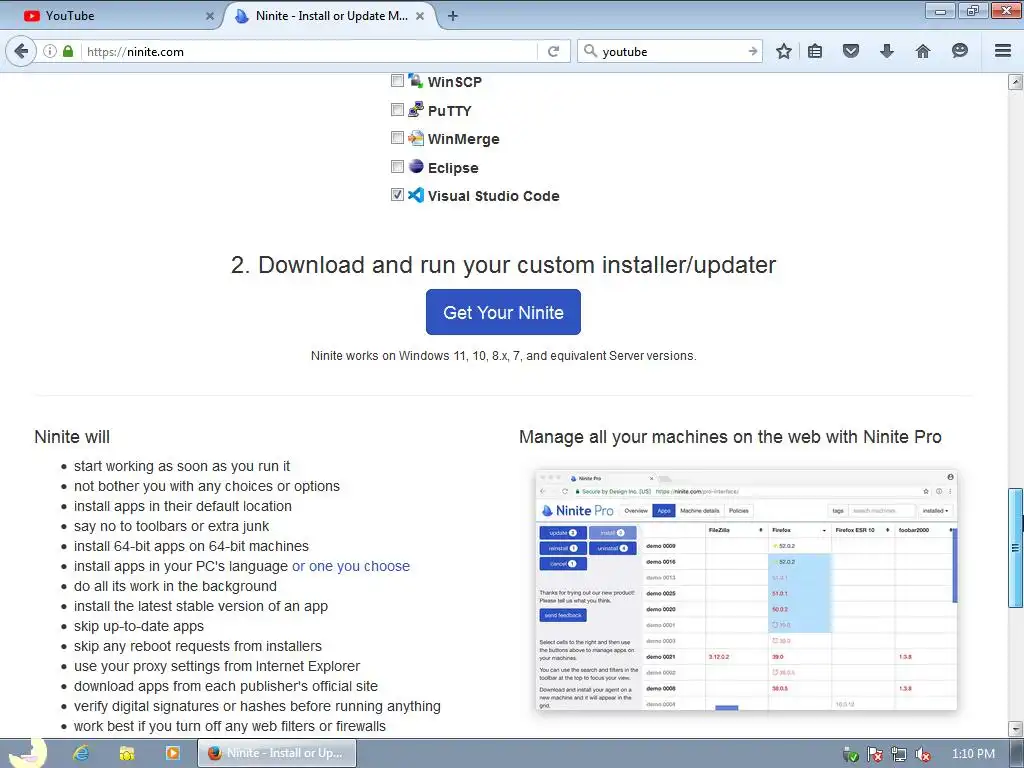Show bookmarks list icon

point(815,51)
